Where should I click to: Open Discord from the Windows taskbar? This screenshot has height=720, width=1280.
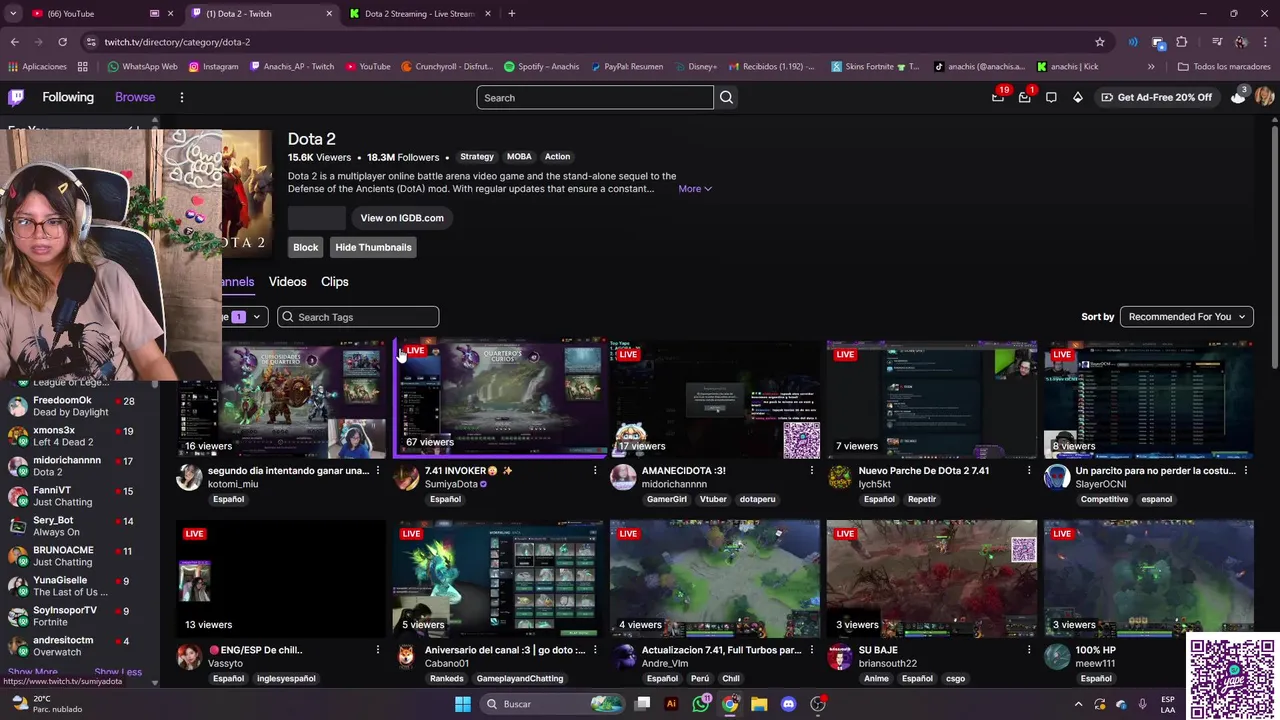pos(788,704)
